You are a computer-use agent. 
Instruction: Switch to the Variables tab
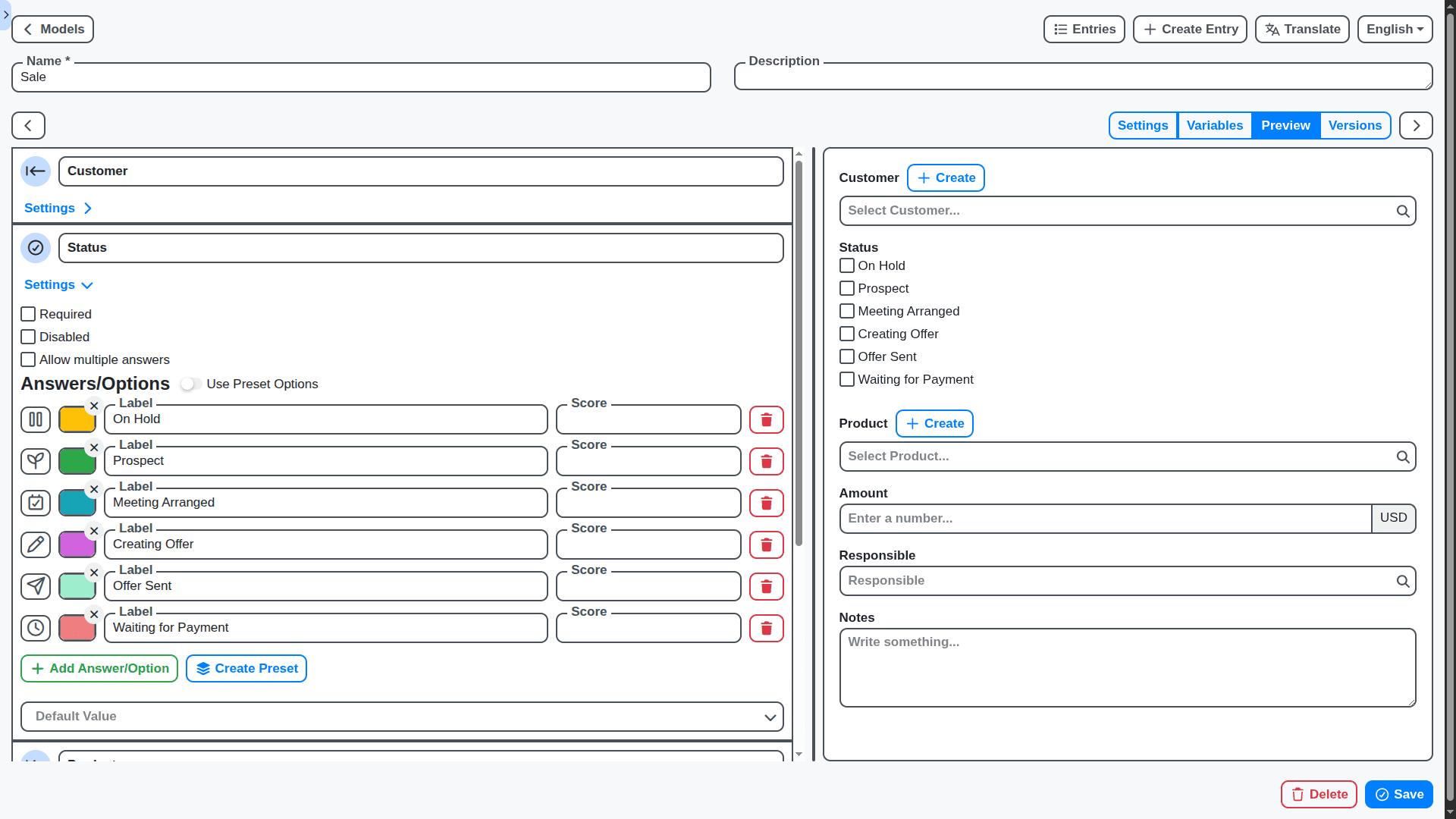1213,125
